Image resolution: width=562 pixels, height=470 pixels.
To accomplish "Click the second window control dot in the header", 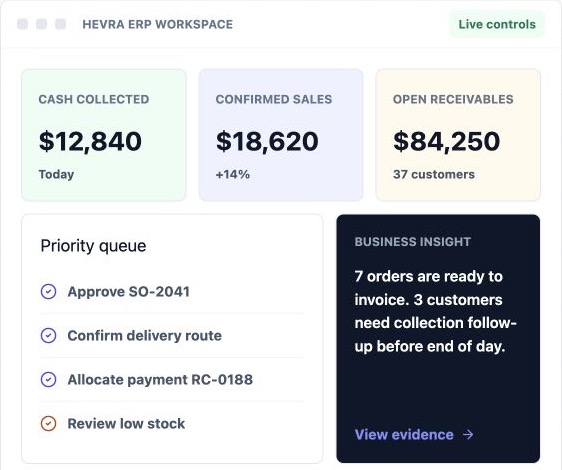I will coord(42,24).
